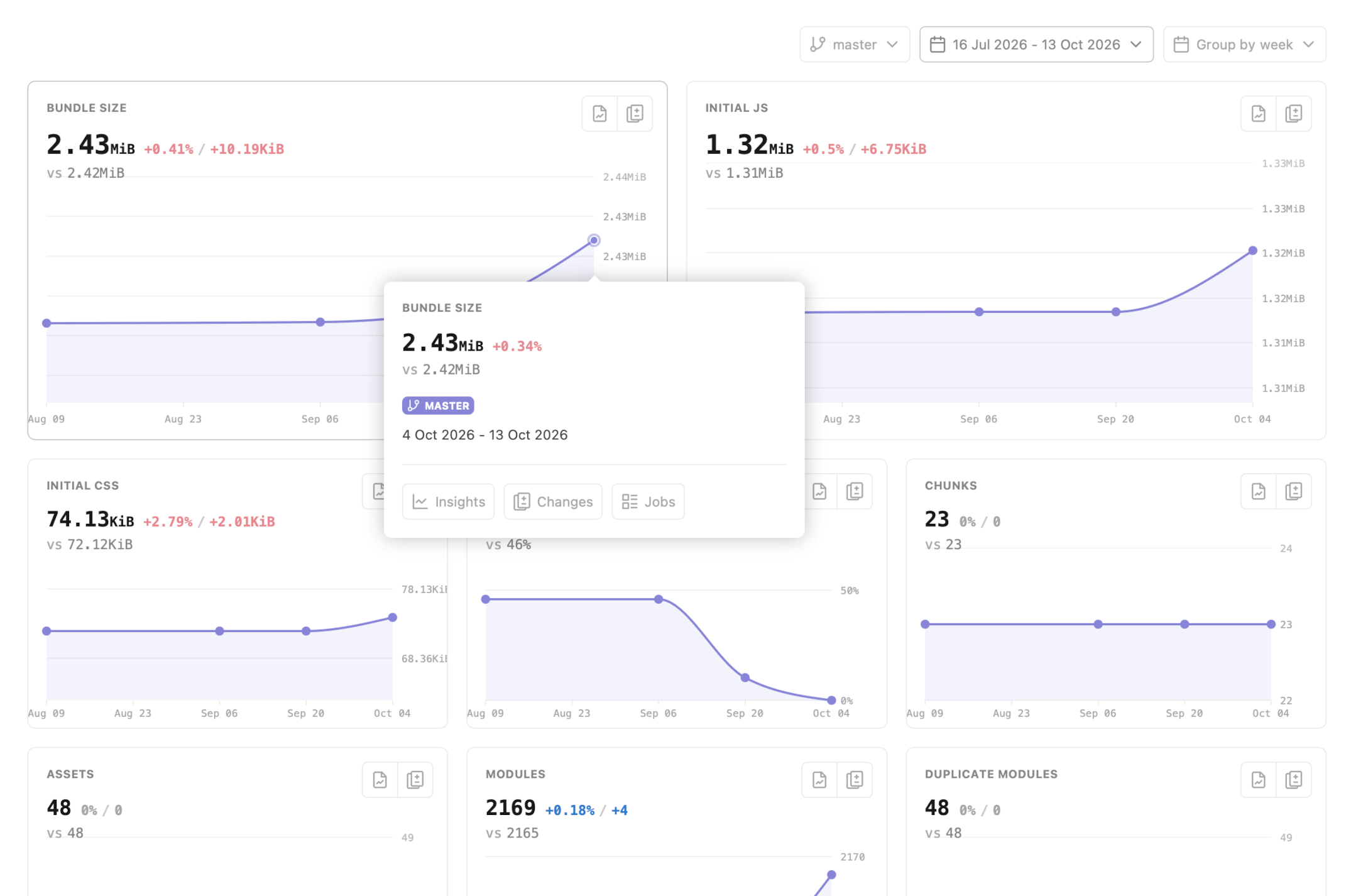
Task: Select Oct 04 data point on Initial CSS chart
Action: tap(392, 617)
